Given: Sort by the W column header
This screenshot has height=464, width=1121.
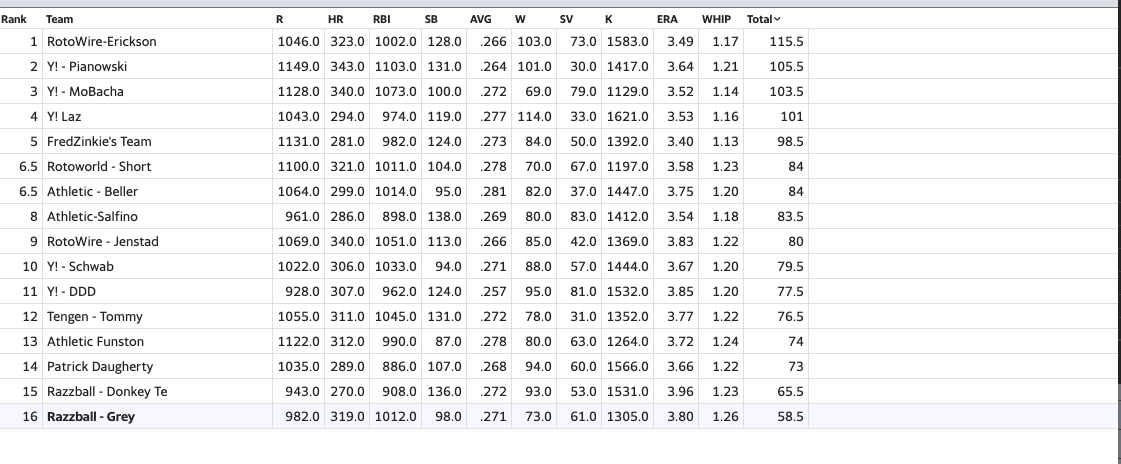Looking at the screenshot, I should click(520, 19).
